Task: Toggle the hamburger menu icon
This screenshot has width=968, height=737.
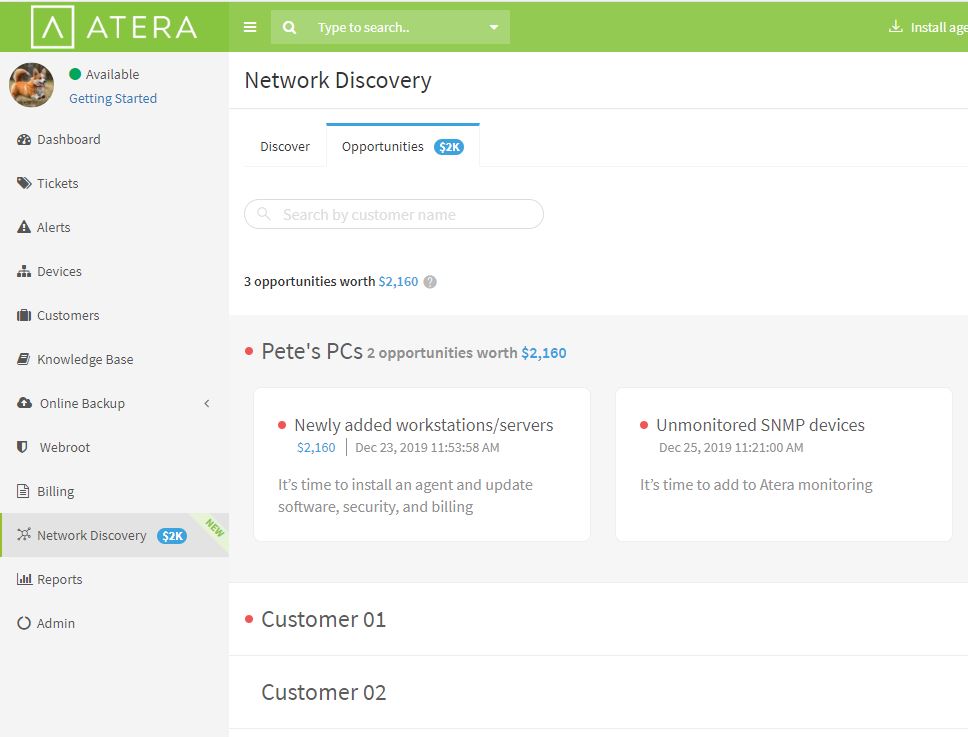Action: click(249, 27)
